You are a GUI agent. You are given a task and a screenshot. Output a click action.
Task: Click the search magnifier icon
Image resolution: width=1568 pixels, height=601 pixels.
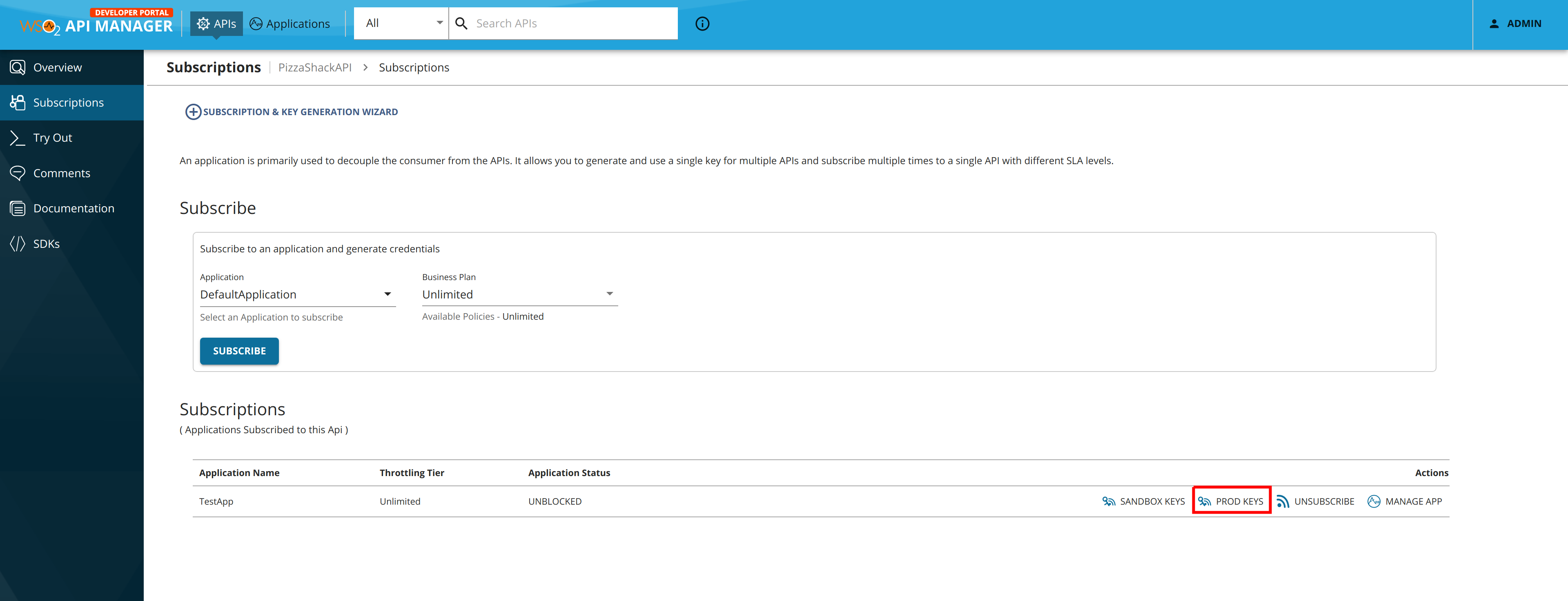(461, 22)
